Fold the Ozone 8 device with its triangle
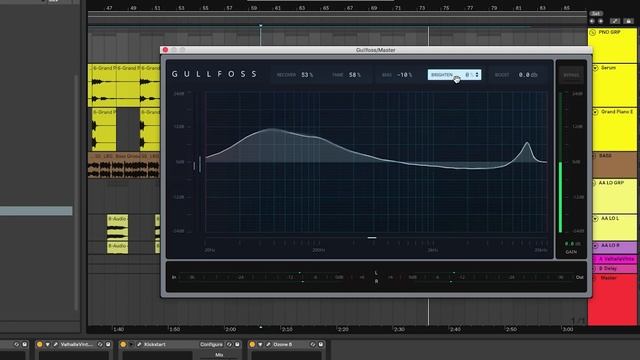This screenshot has width=640, height=360. click(x=260, y=344)
